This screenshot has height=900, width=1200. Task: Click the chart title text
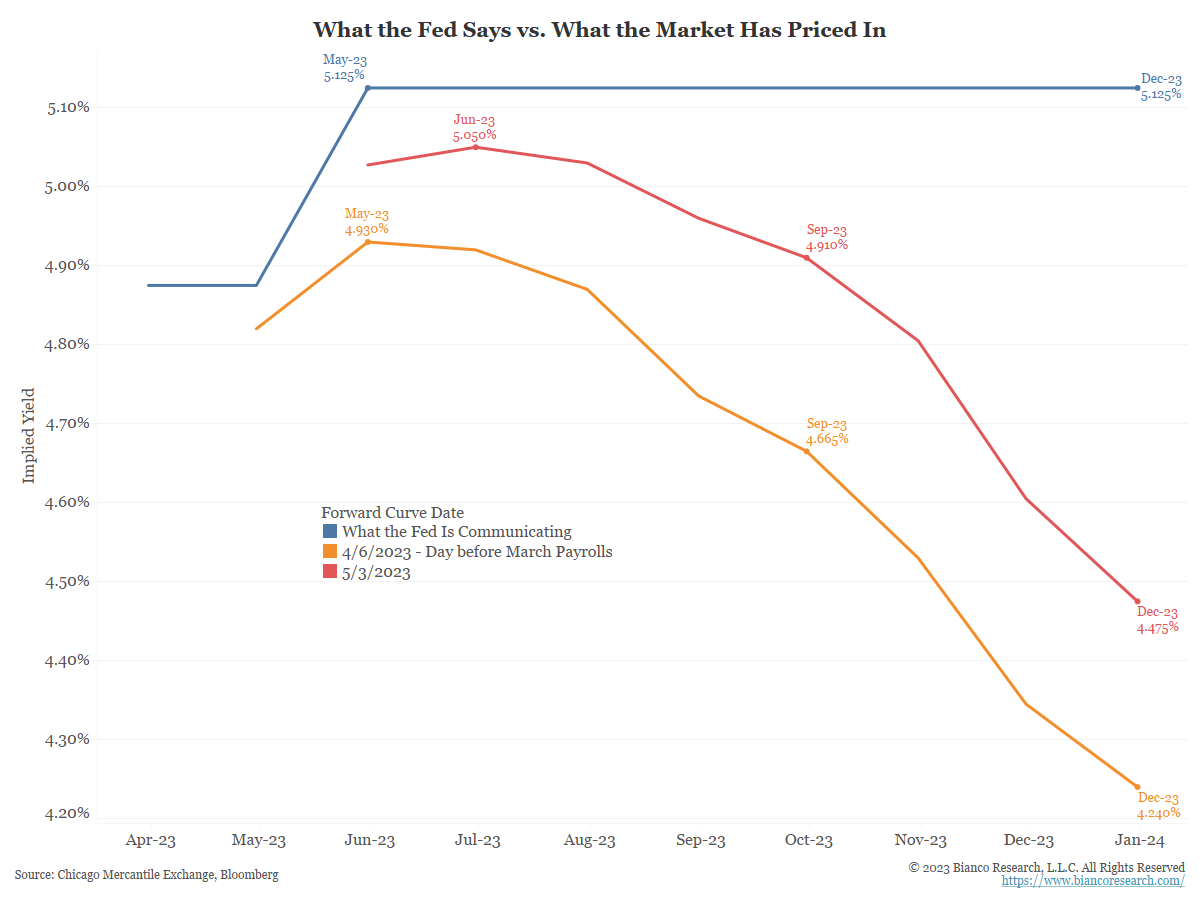click(x=599, y=30)
